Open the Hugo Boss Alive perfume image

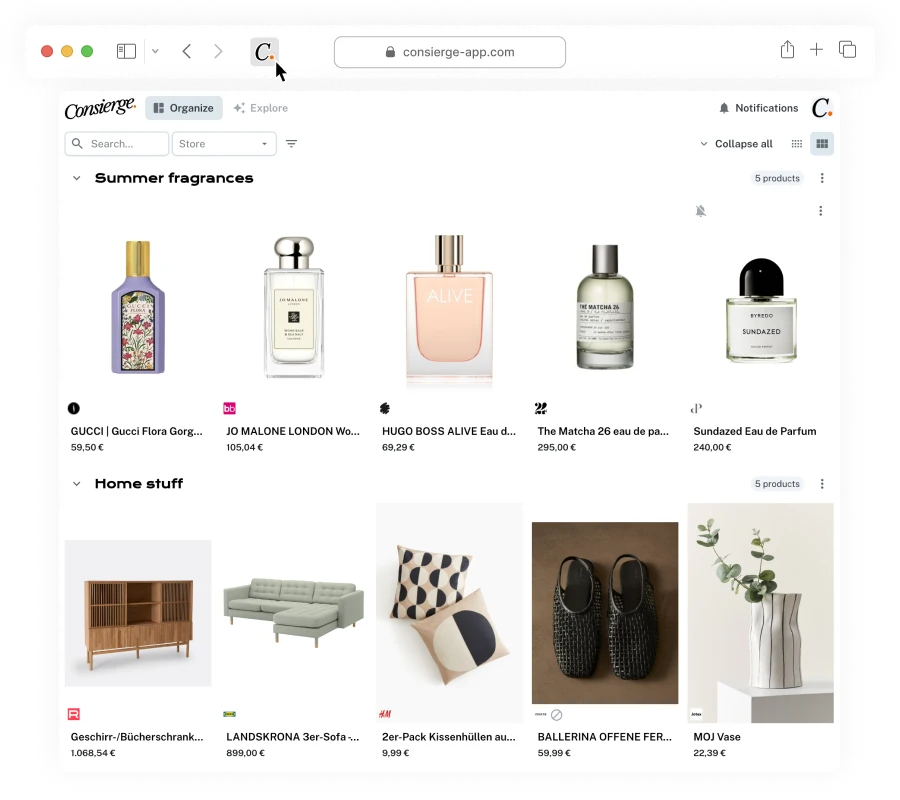(x=449, y=310)
